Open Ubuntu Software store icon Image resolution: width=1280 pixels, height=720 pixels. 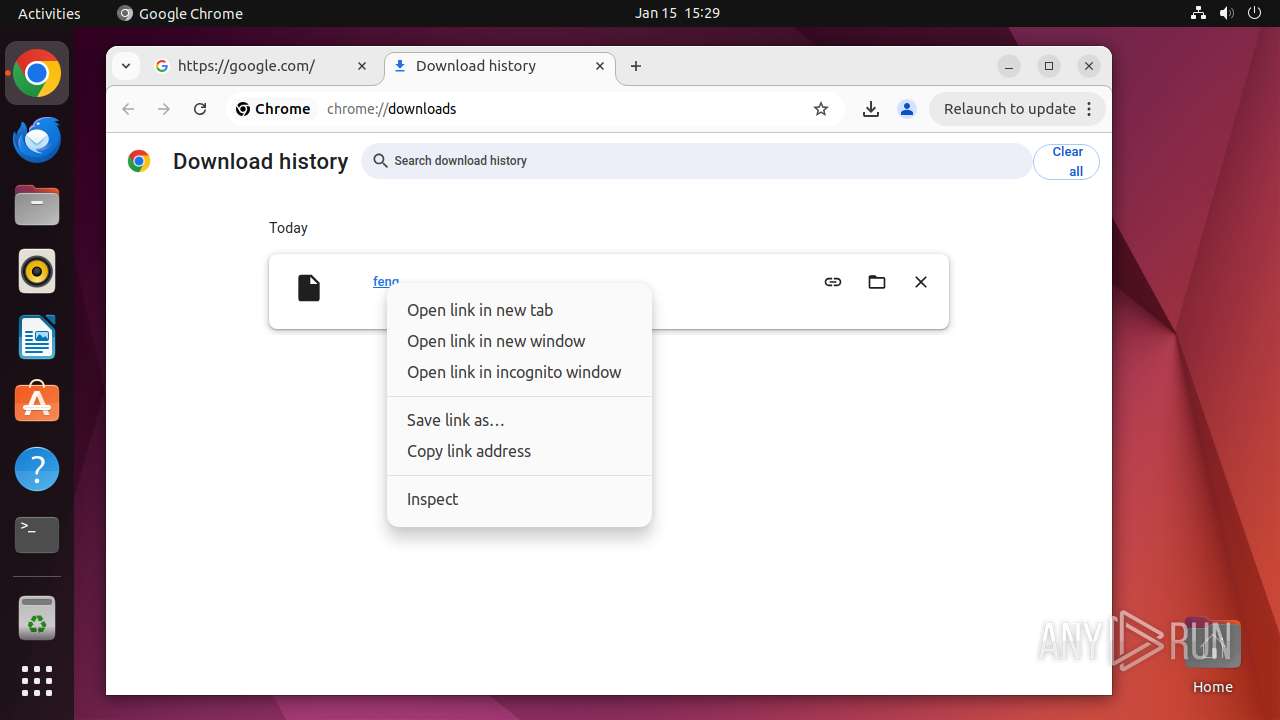[x=37, y=403]
